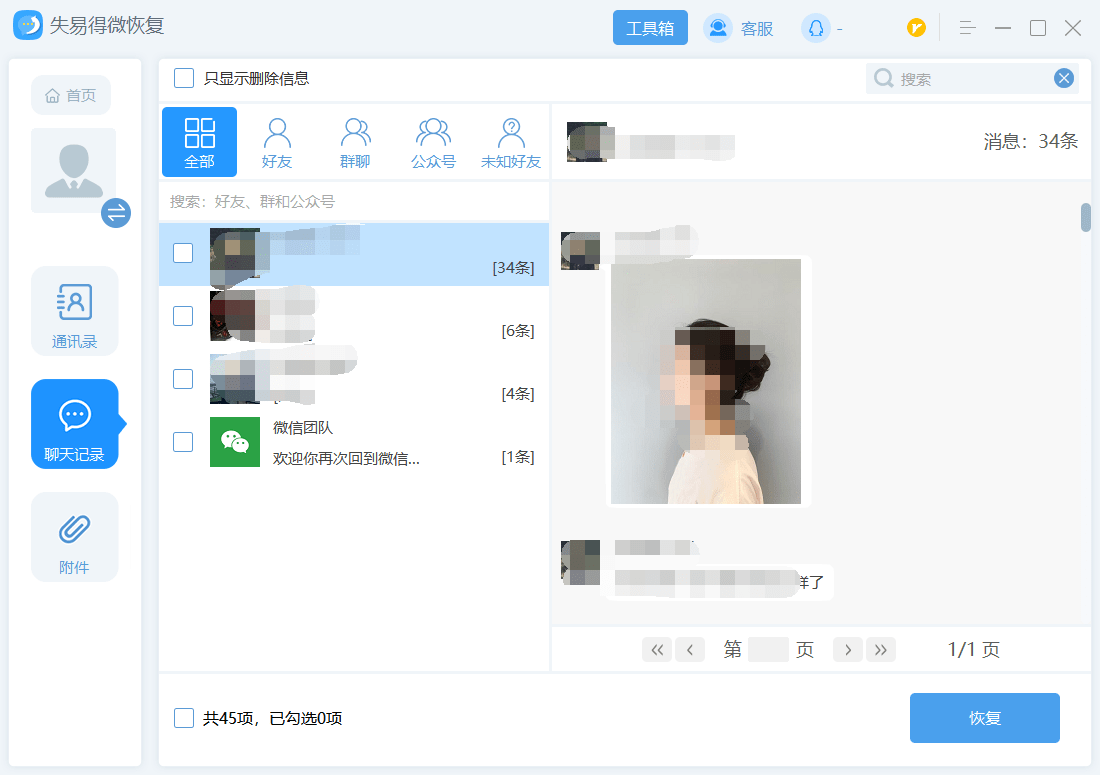The image size is (1100, 775).
Task: Clear the search with the blue X icon
Action: pos(1064,78)
